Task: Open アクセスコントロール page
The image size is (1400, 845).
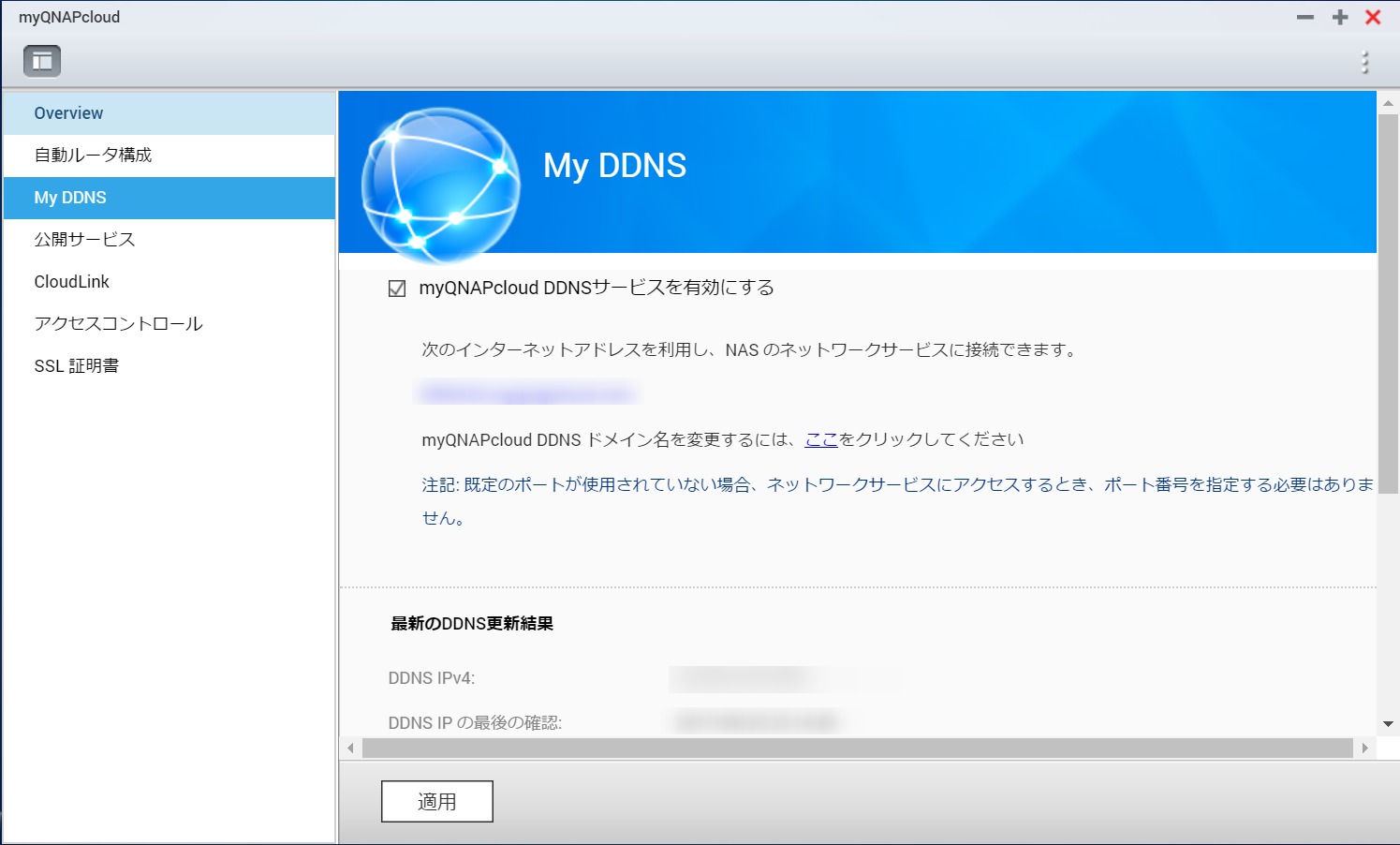Action: click(169, 324)
